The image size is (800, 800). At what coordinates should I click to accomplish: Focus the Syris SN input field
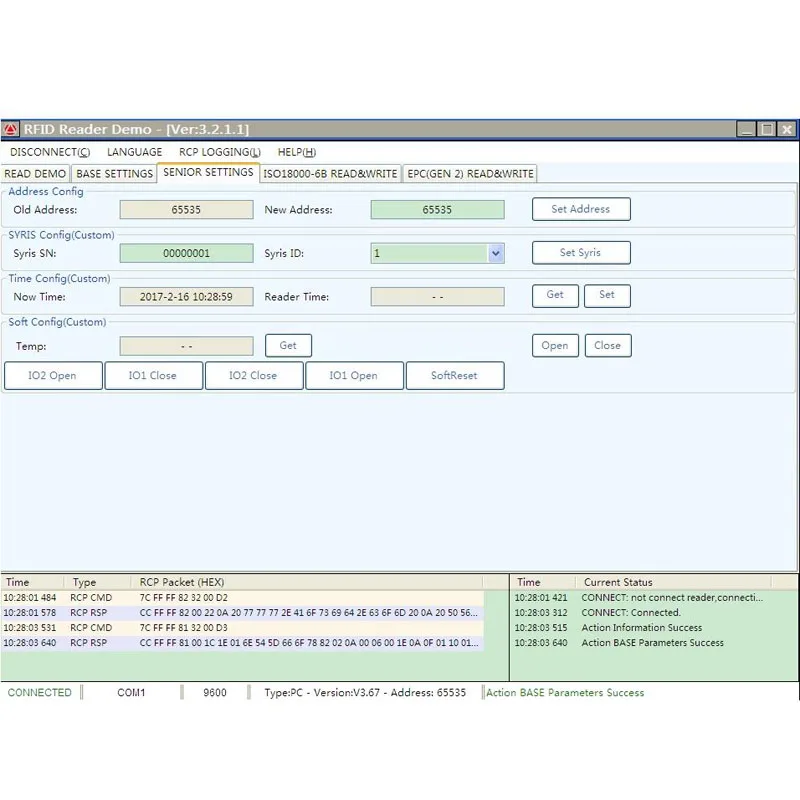coord(186,254)
